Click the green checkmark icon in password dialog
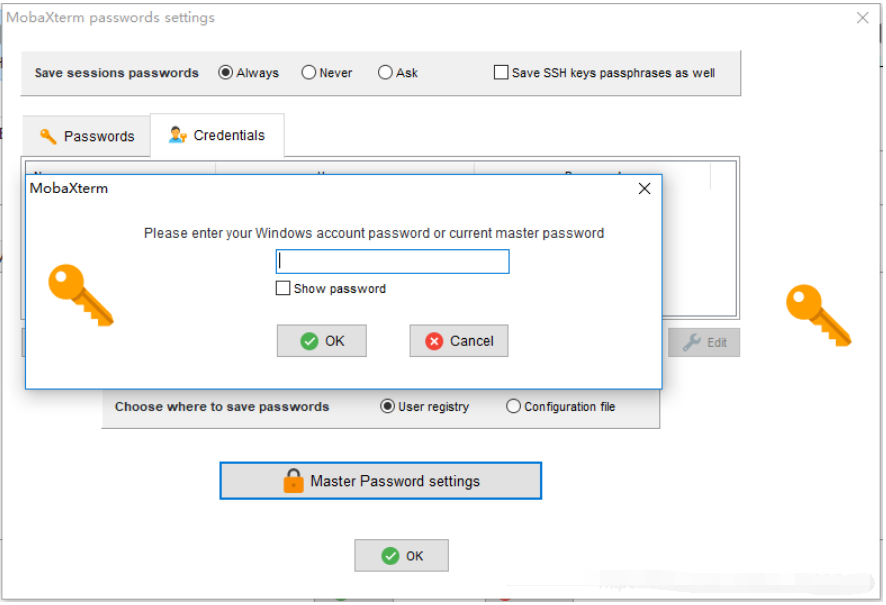886x605 pixels. tap(310, 341)
